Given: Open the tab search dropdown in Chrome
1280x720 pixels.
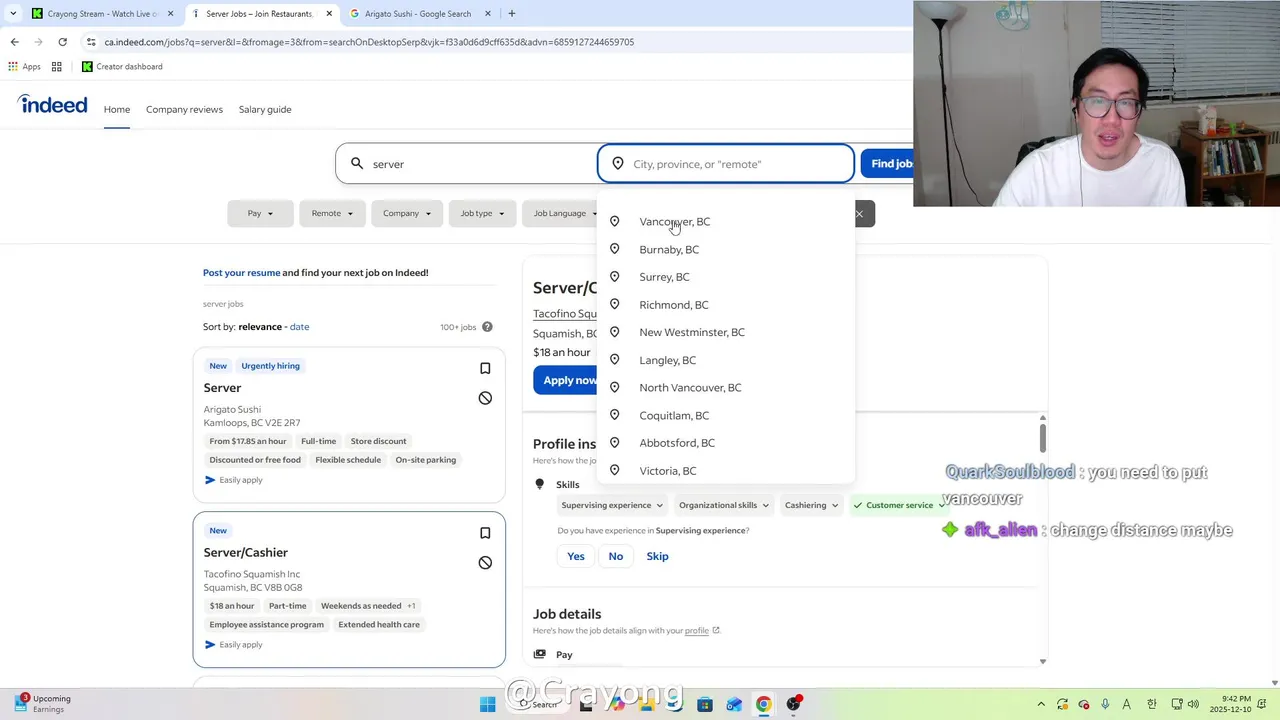Looking at the screenshot, I should tap(12, 14).
